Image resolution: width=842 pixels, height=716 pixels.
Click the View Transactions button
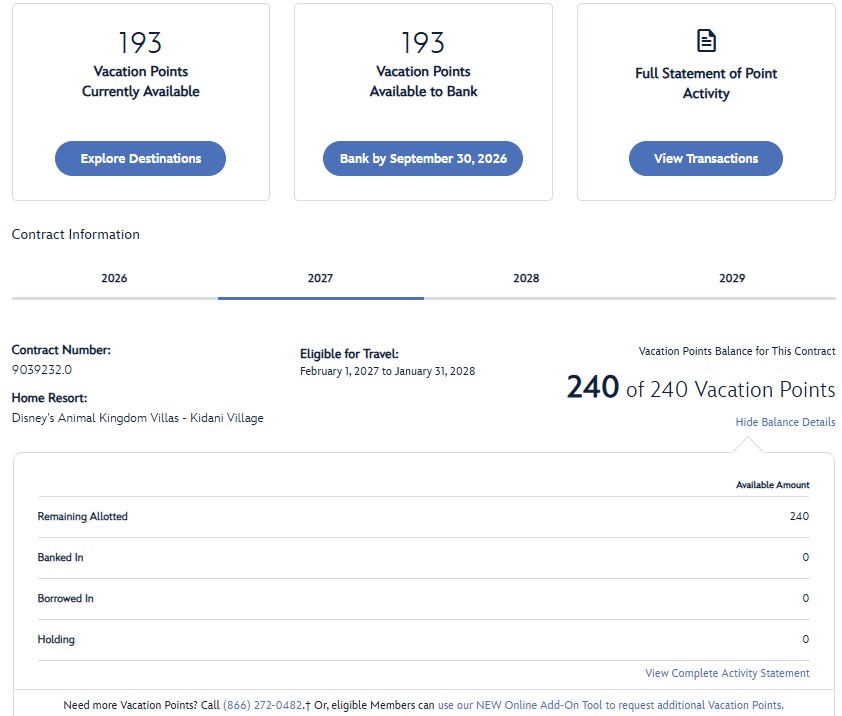705,158
